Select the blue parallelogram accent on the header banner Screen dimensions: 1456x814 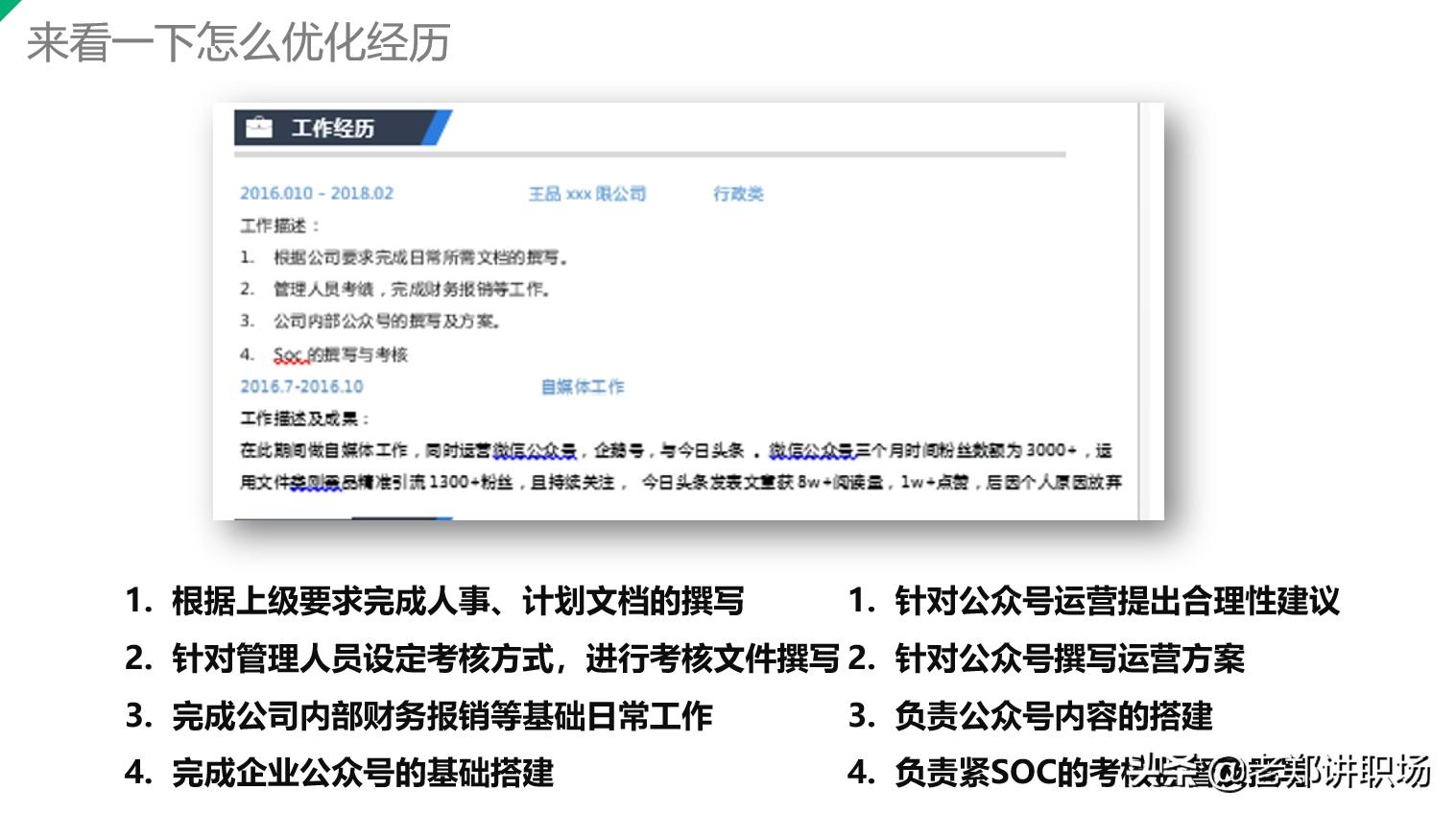pyautogui.click(x=439, y=128)
